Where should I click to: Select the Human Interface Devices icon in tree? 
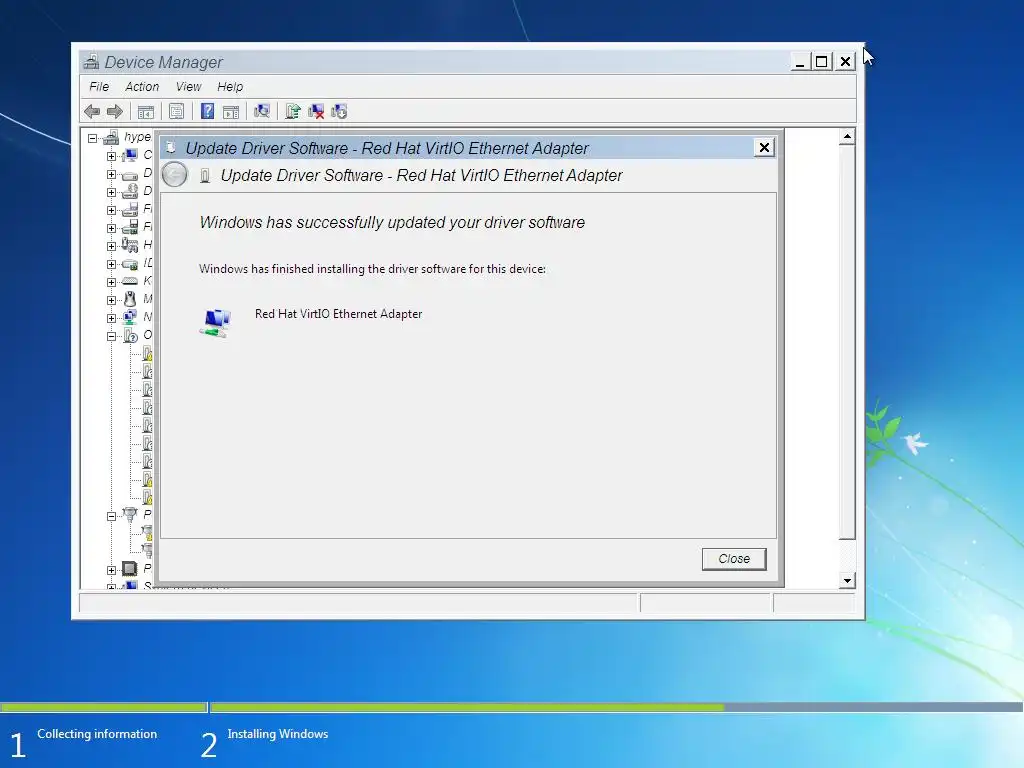(x=130, y=245)
